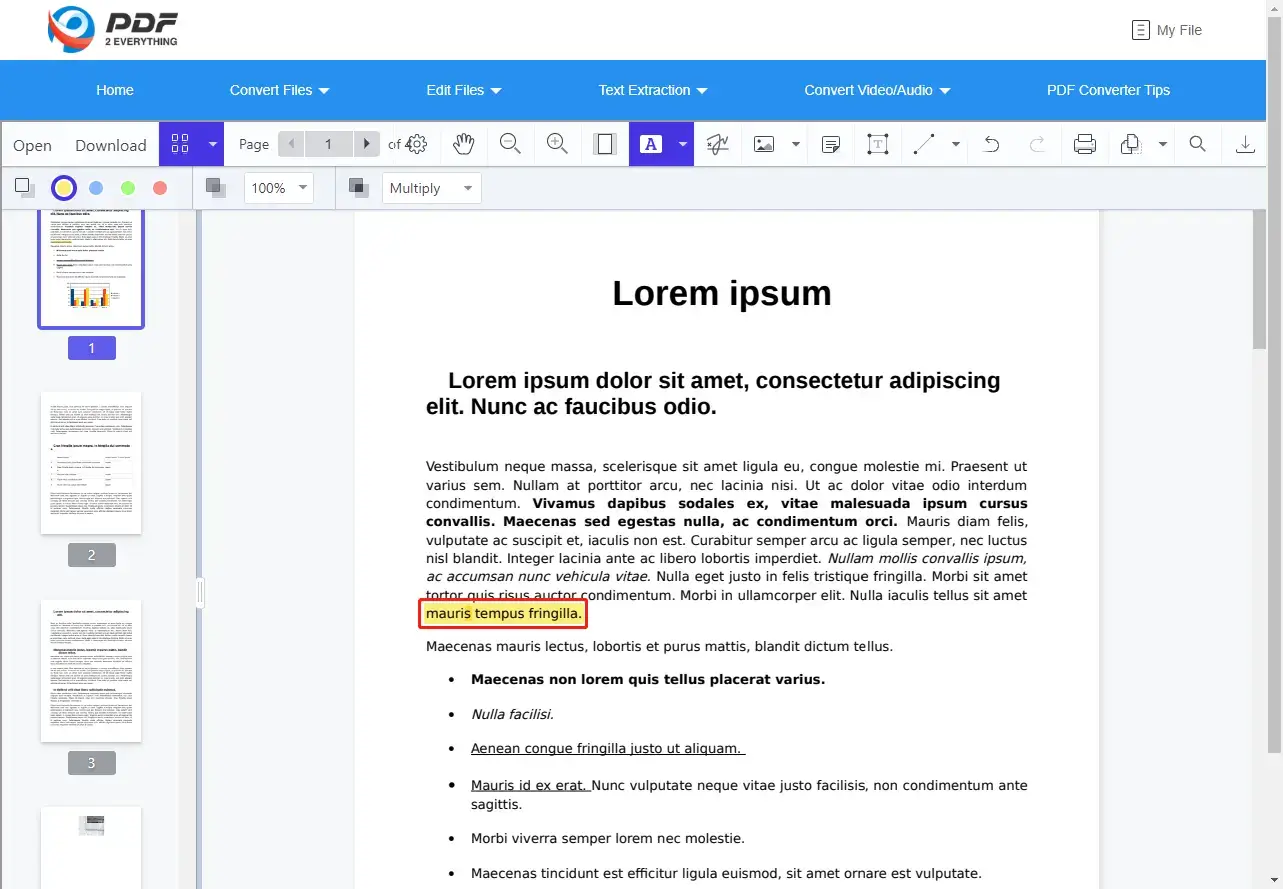Click the sidebar collapse handle
The width and height of the screenshot is (1283, 889).
tap(200, 593)
